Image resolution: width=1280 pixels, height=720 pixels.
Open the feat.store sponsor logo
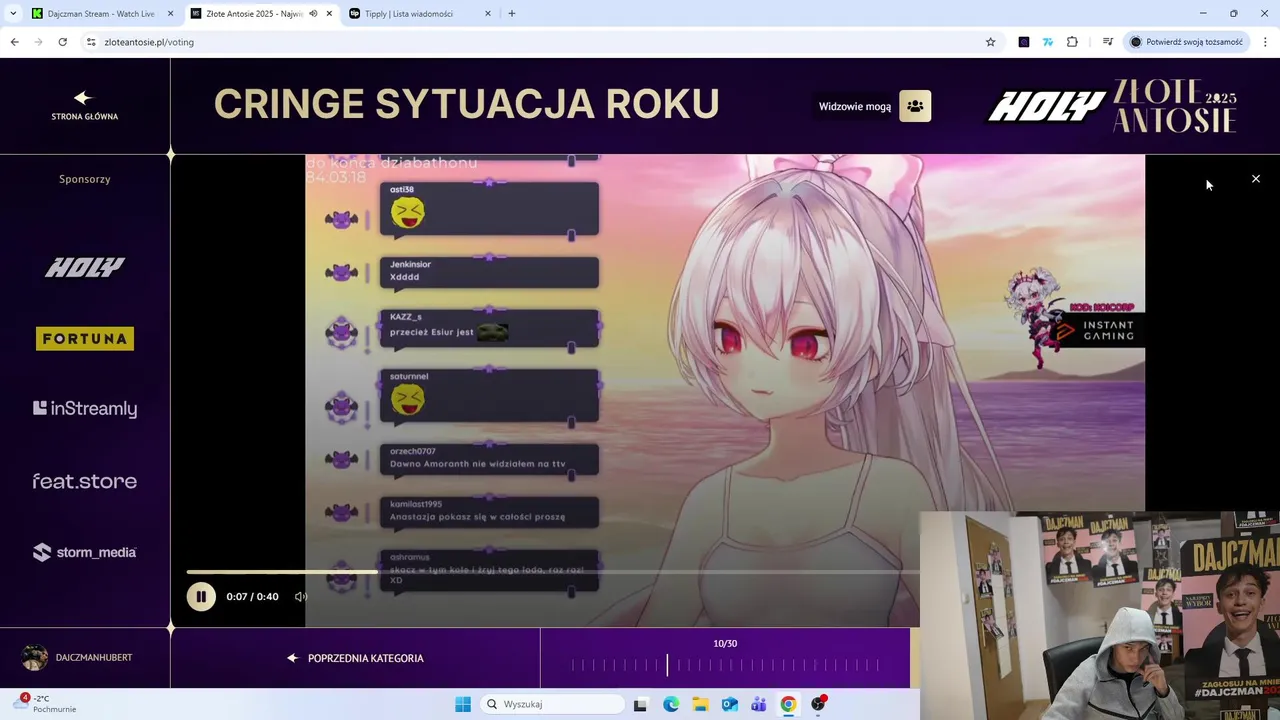pyautogui.click(x=85, y=481)
